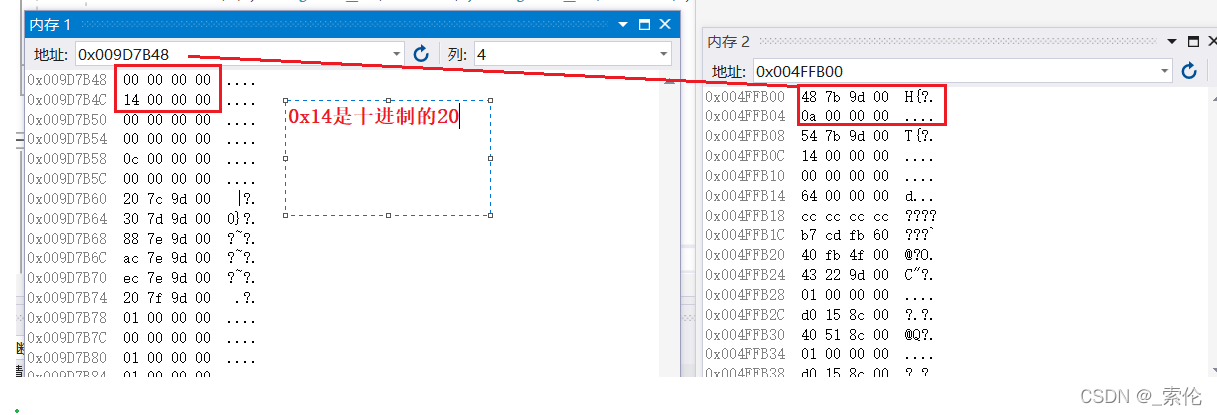
Task: Click the 地址: label in Memory 2
Action: point(728,72)
